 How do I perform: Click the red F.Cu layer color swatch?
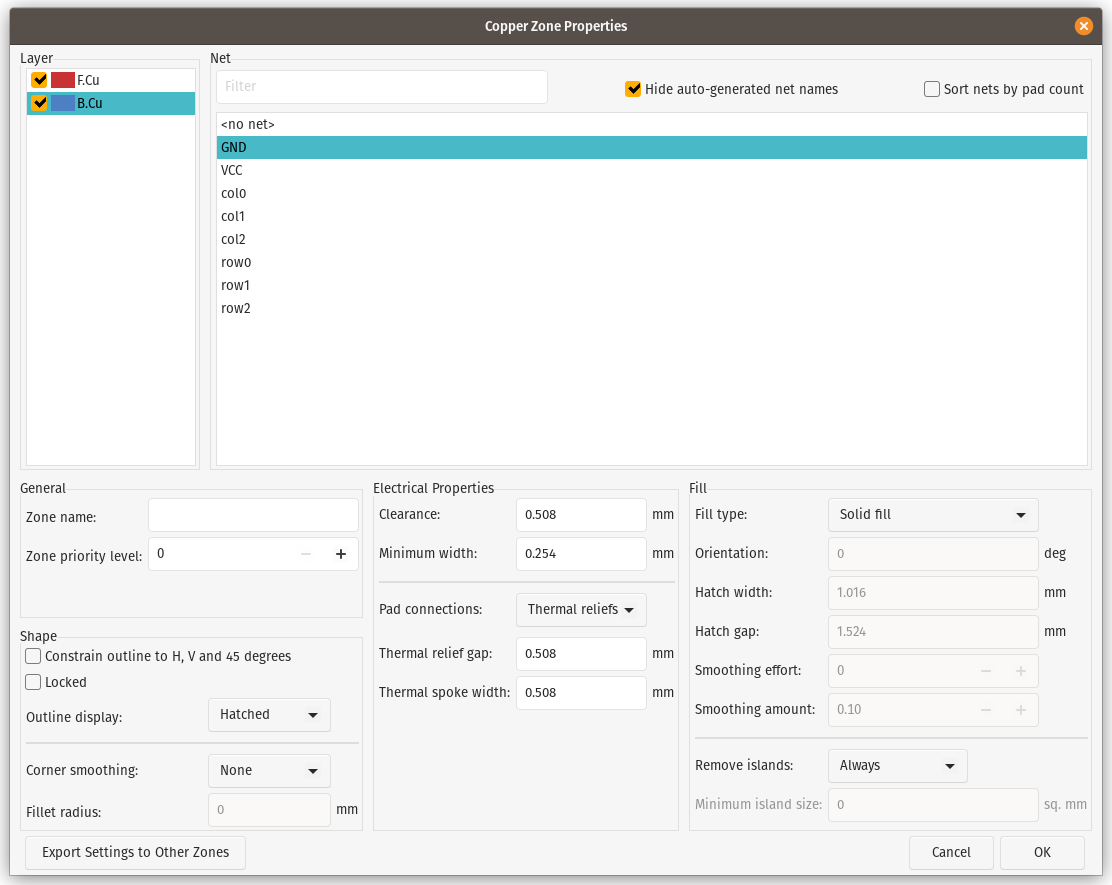pyautogui.click(x=63, y=80)
